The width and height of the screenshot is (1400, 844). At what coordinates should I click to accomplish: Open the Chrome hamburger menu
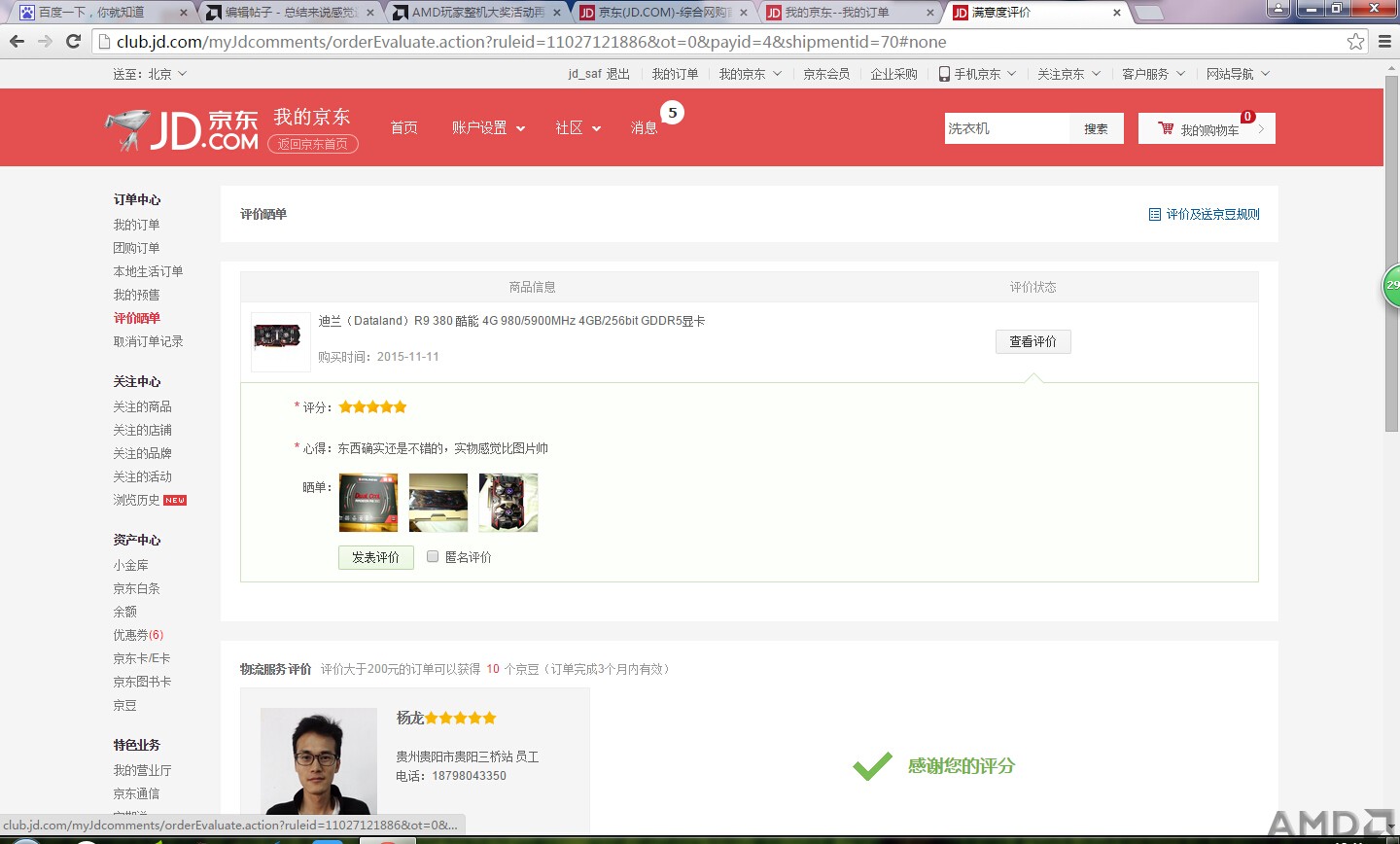click(x=1385, y=41)
